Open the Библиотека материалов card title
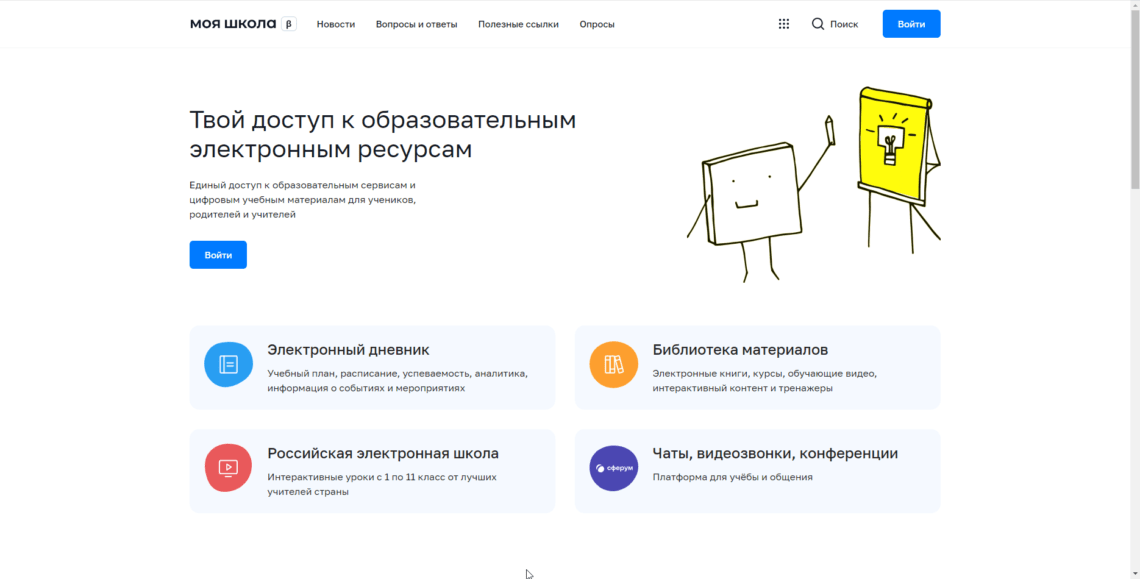 [740, 350]
